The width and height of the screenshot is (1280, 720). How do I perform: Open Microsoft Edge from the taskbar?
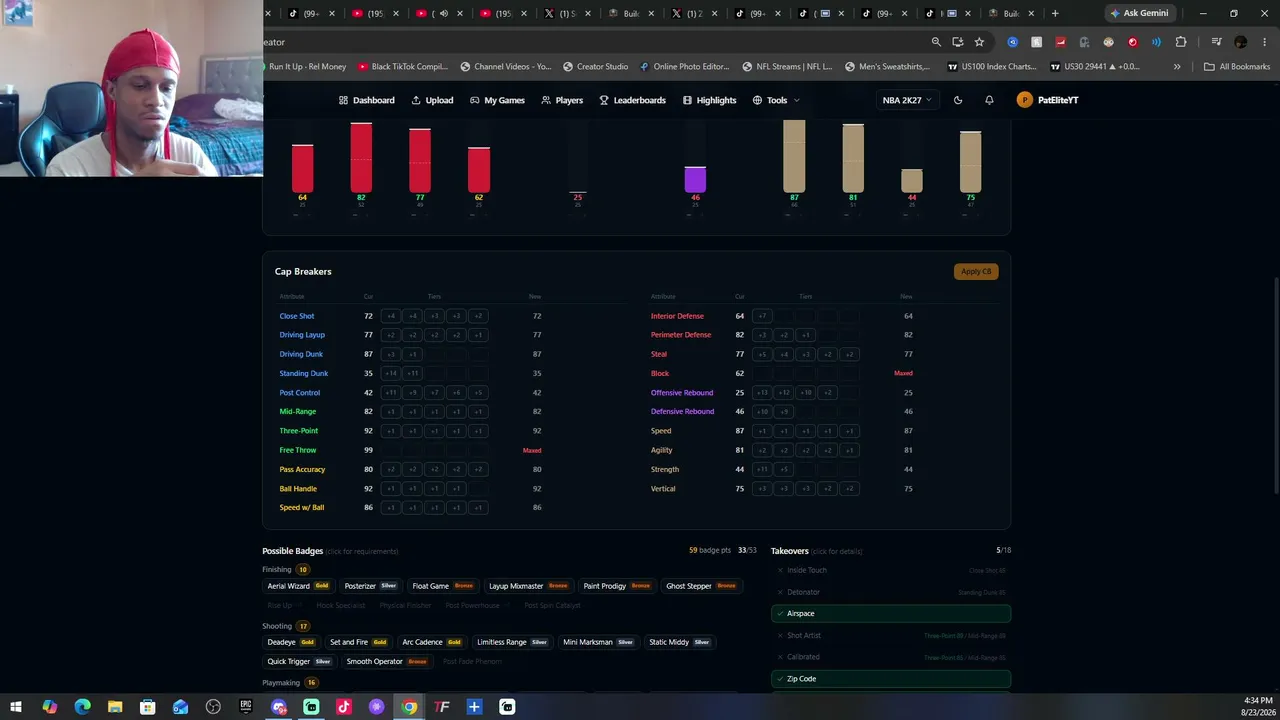click(x=82, y=707)
